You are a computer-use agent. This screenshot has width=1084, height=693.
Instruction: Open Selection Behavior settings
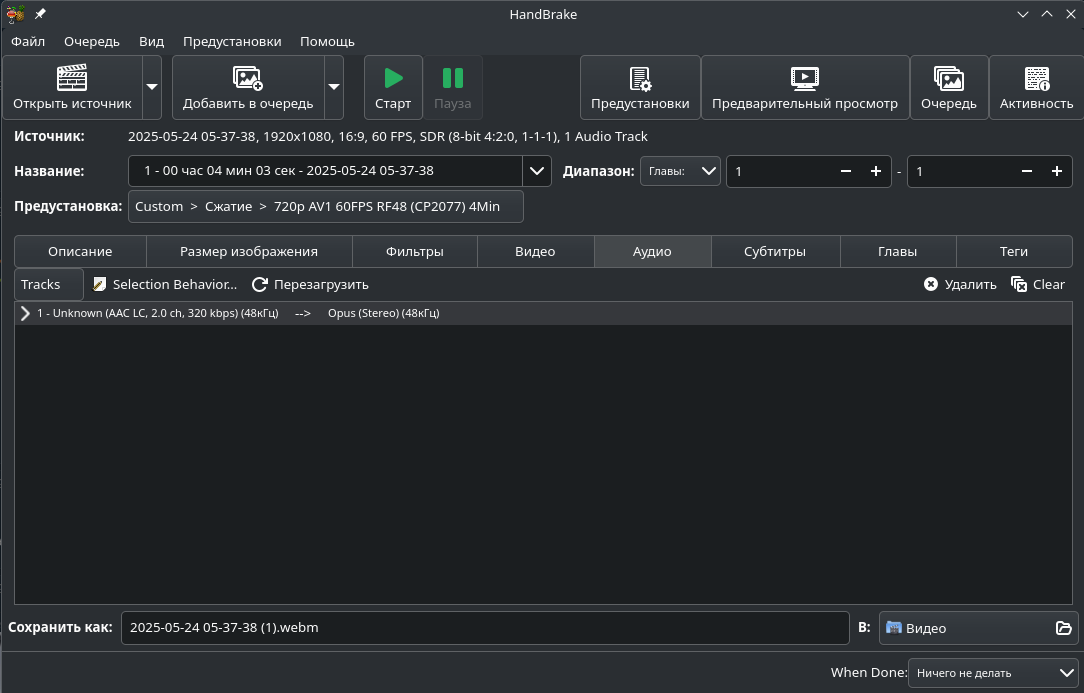coord(165,284)
